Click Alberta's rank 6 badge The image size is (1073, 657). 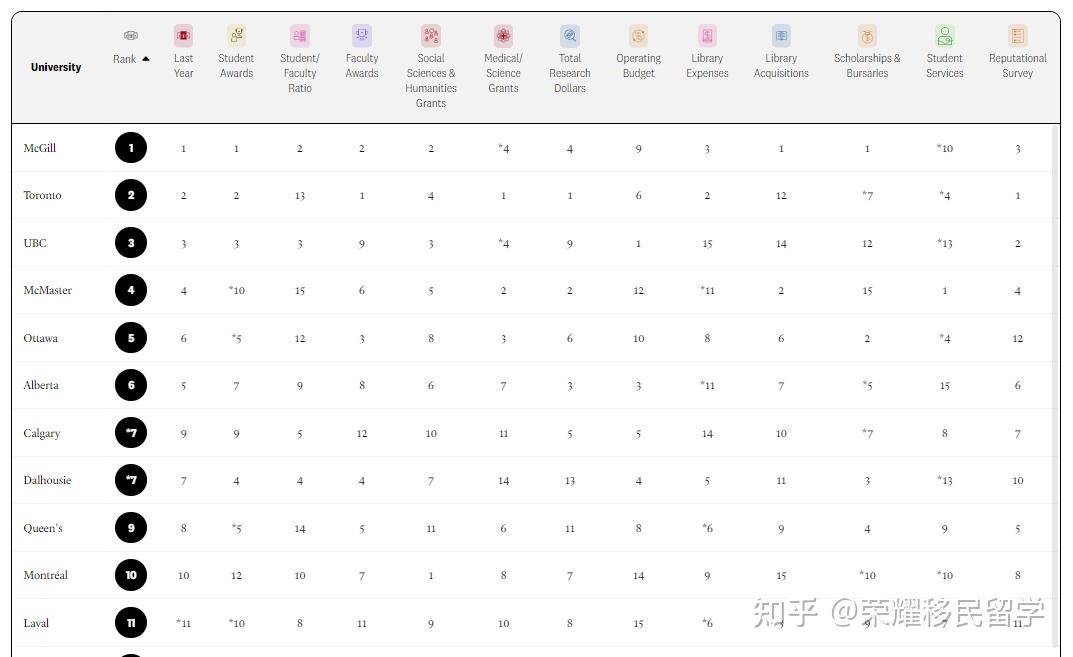[x=131, y=385]
